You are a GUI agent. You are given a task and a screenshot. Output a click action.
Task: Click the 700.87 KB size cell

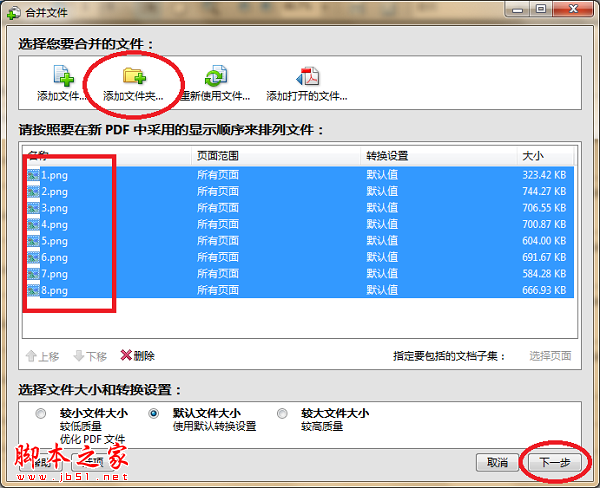click(544, 224)
